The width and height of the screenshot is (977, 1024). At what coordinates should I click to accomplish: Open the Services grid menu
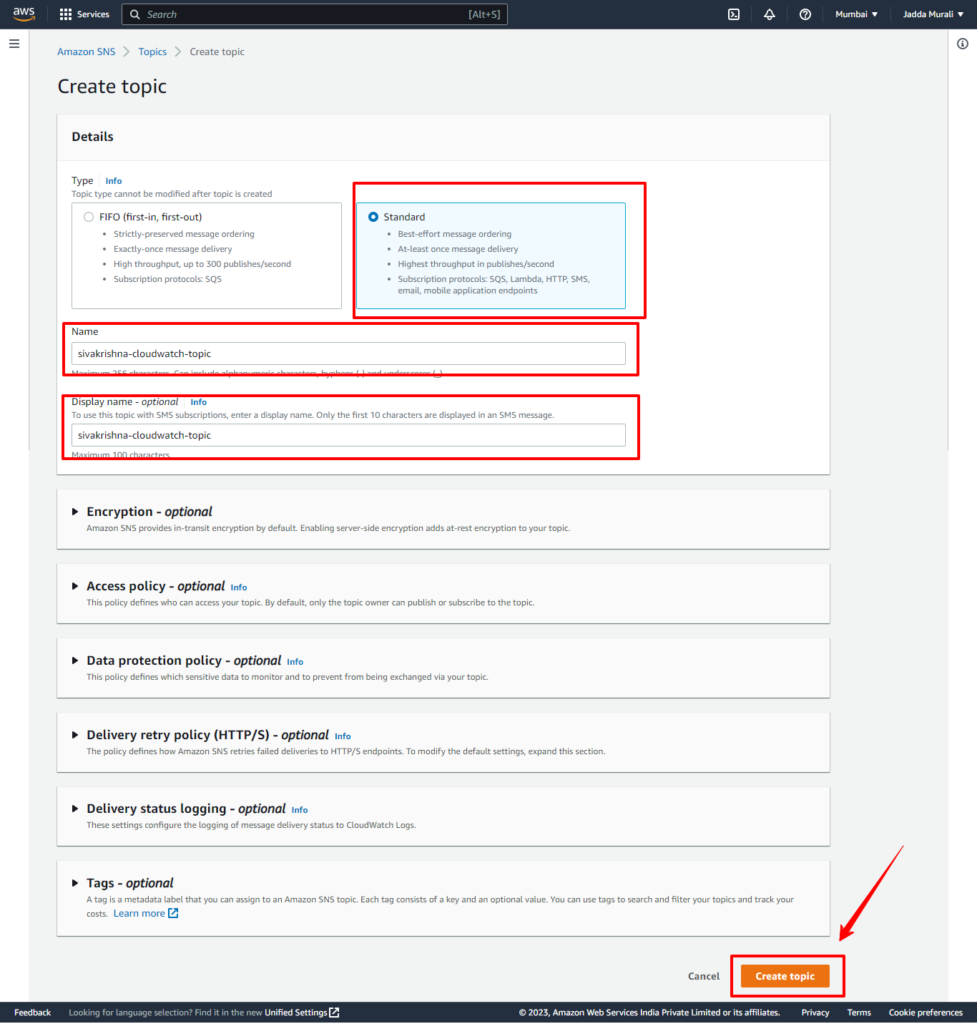pos(65,14)
